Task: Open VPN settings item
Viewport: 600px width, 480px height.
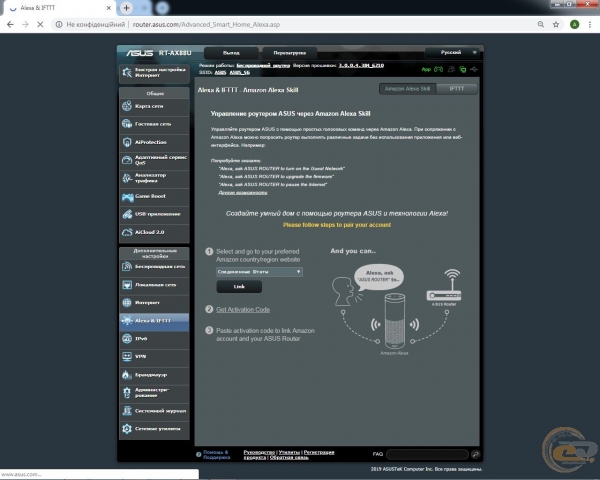Action: click(154, 357)
